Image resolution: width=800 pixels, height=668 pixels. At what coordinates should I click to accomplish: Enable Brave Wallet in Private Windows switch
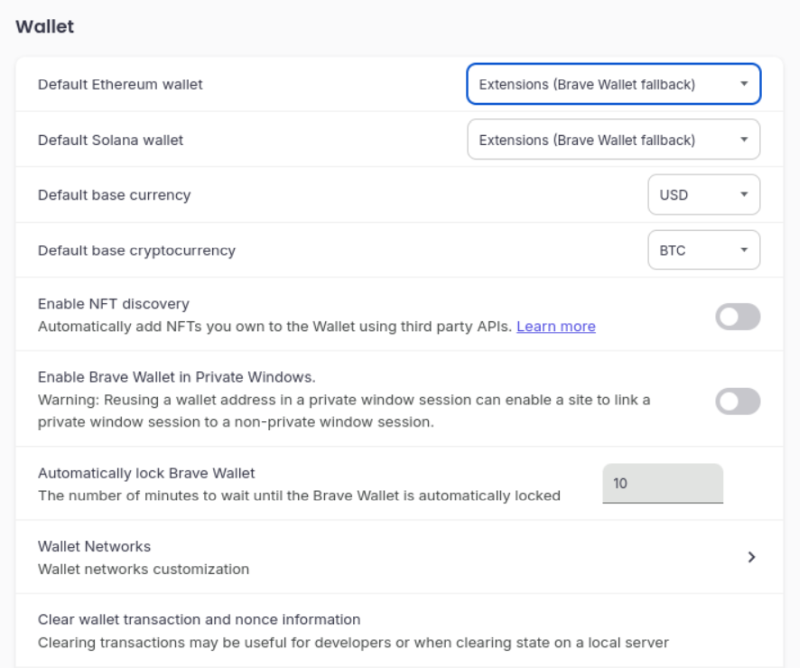[738, 401]
